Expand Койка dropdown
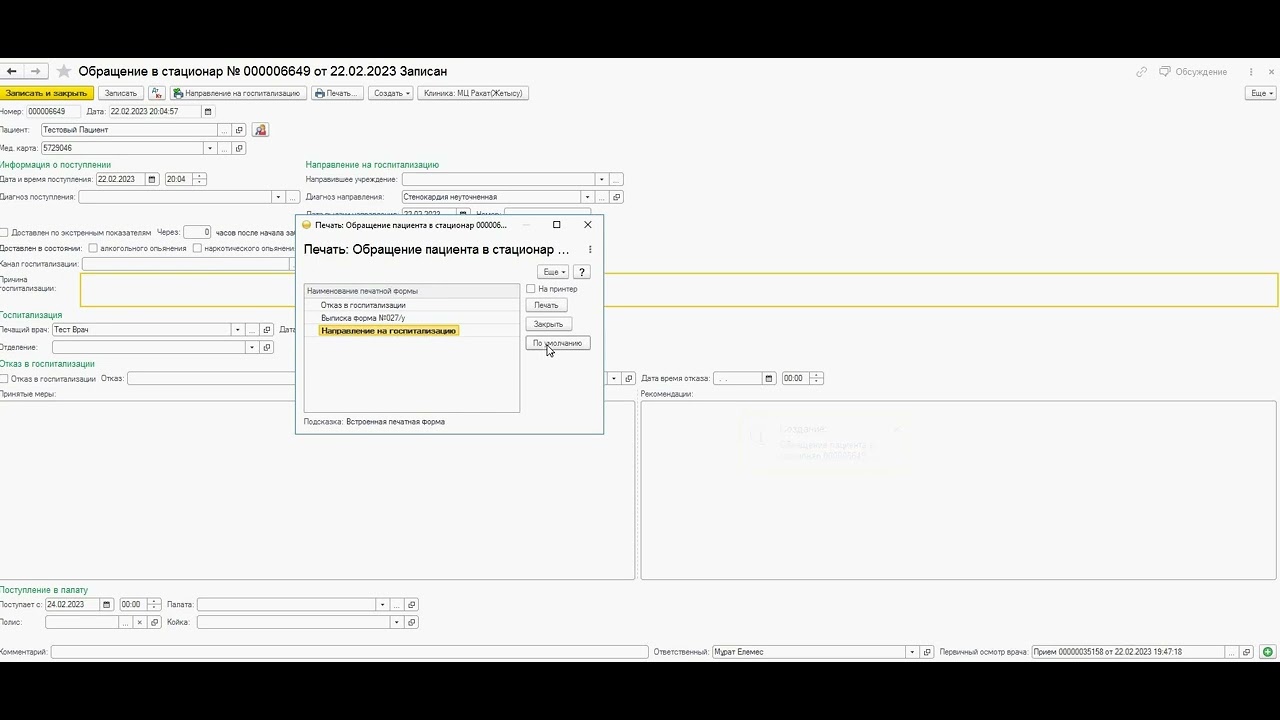The width and height of the screenshot is (1280, 720). (397, 622)
